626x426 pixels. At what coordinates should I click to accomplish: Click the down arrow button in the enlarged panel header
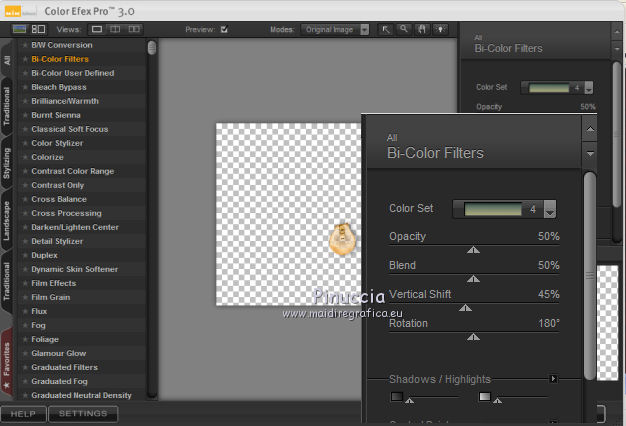590,153
